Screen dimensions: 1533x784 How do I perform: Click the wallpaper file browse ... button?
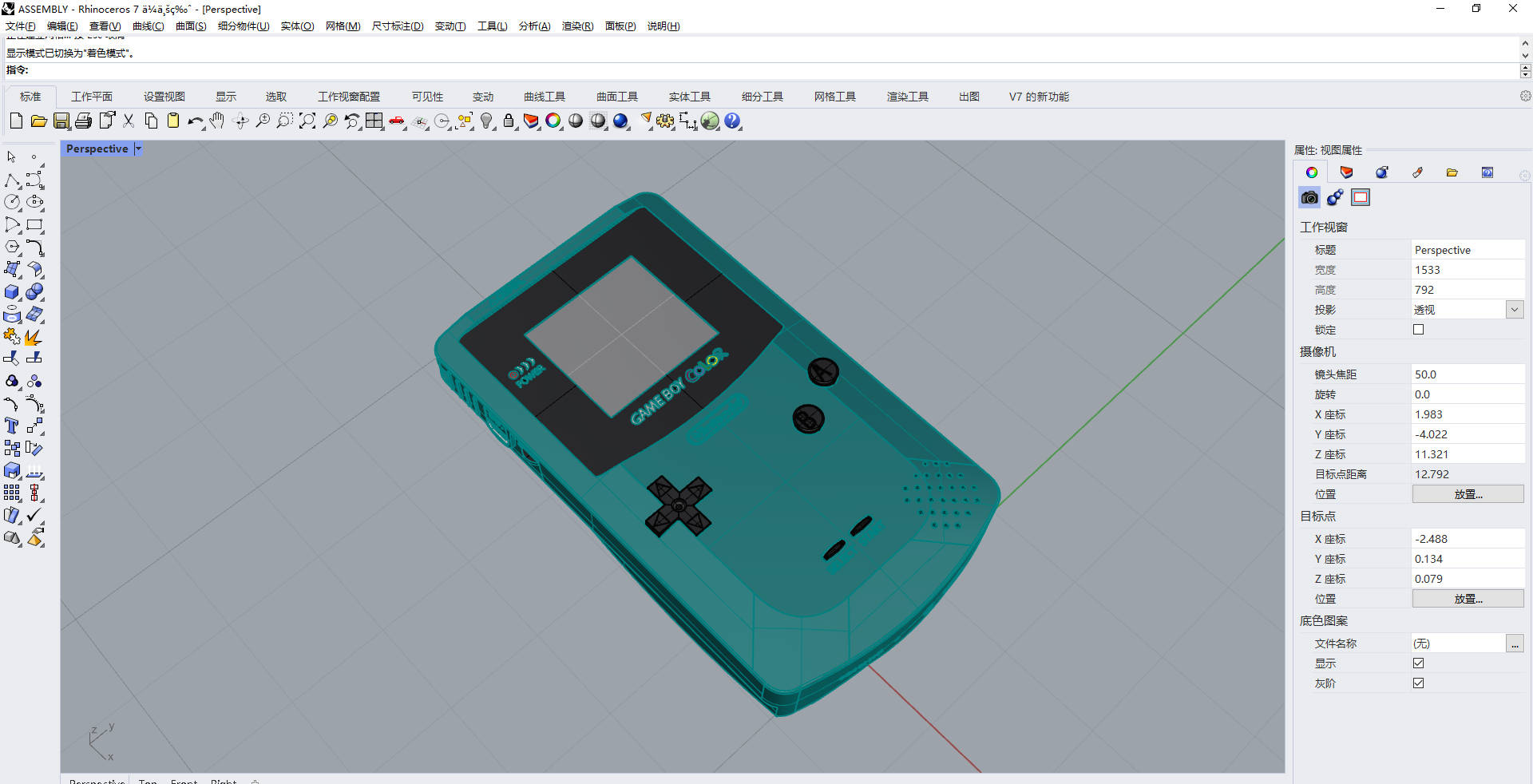(1515, 643)
